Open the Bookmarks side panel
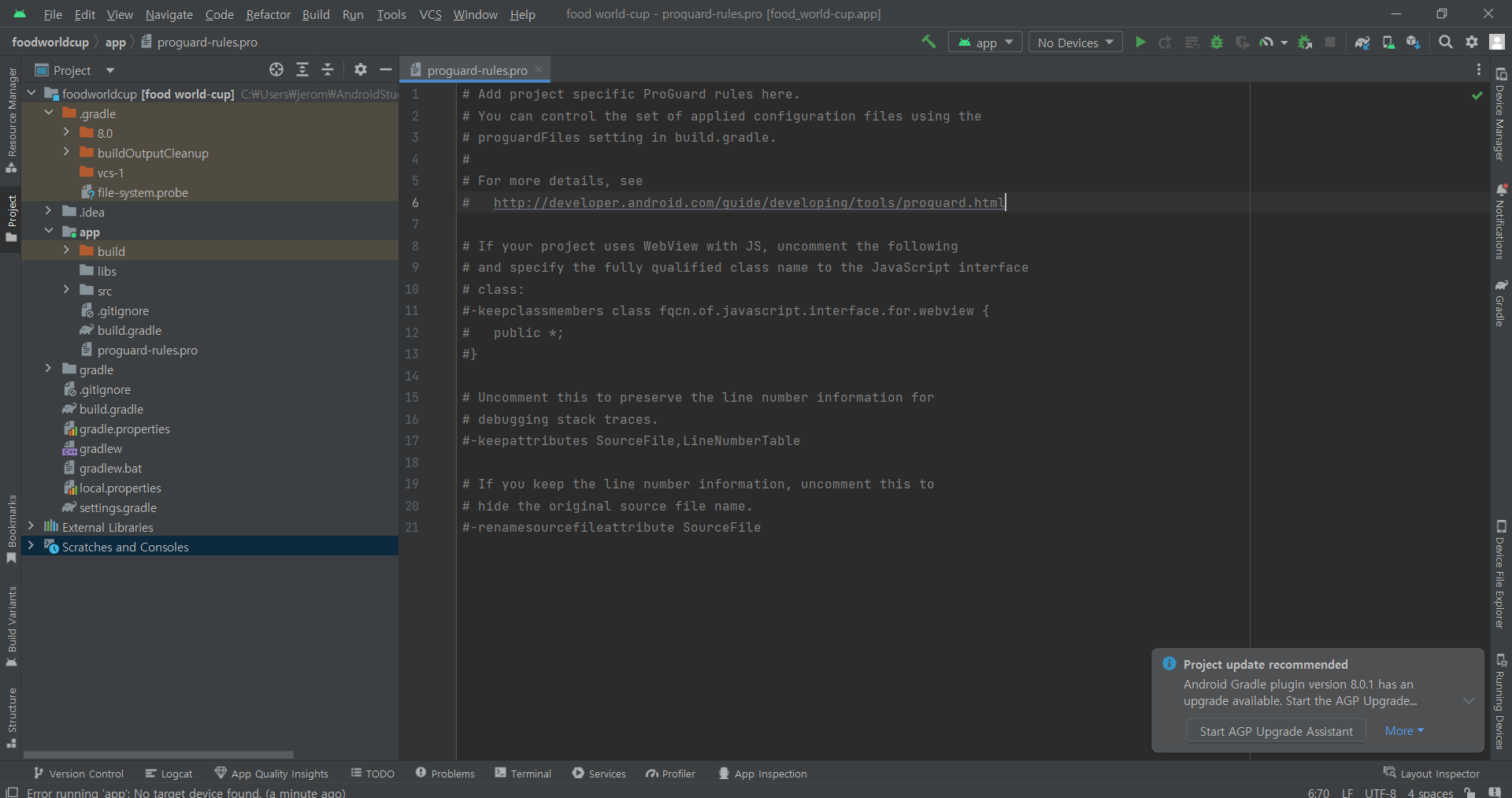 coord(12,529)
